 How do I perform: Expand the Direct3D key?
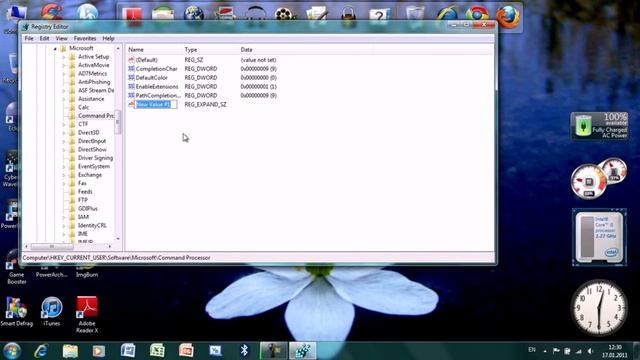pos(64,133)
